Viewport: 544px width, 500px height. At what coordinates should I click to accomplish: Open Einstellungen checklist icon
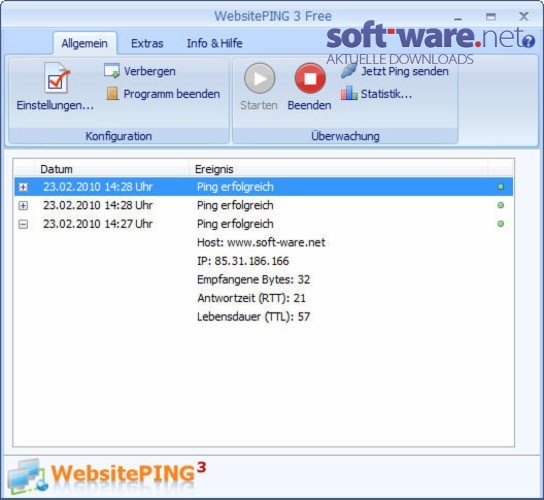pos(56,78)
